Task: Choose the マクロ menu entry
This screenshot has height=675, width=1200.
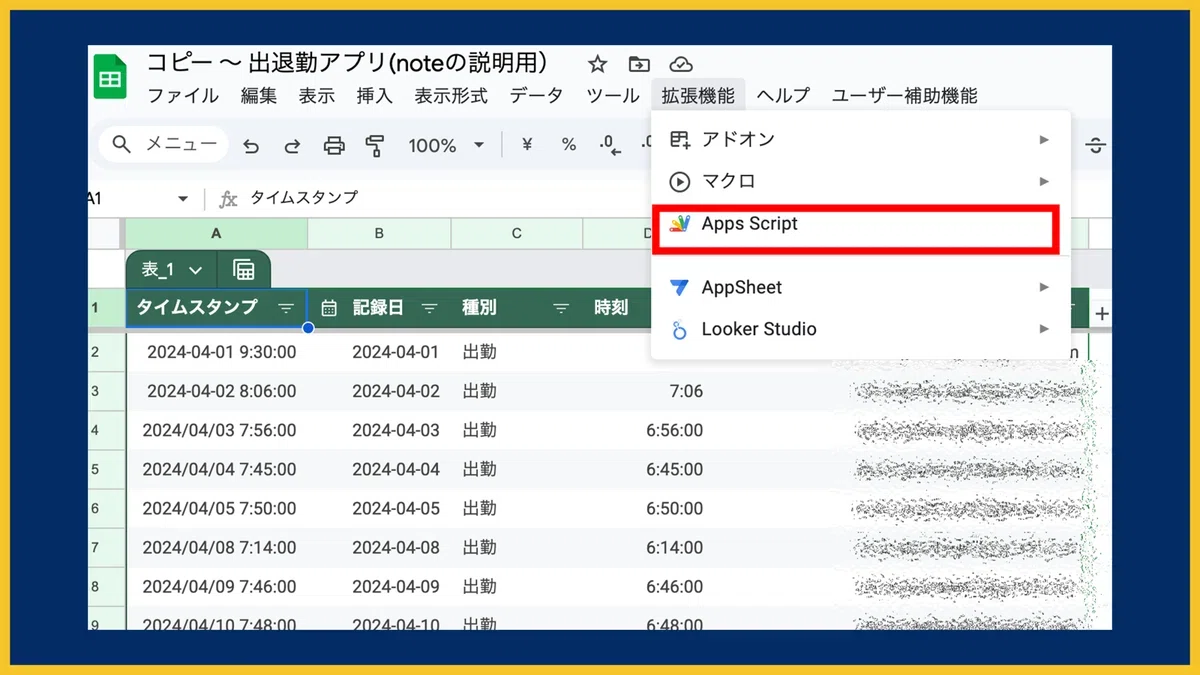Action: 861,182
